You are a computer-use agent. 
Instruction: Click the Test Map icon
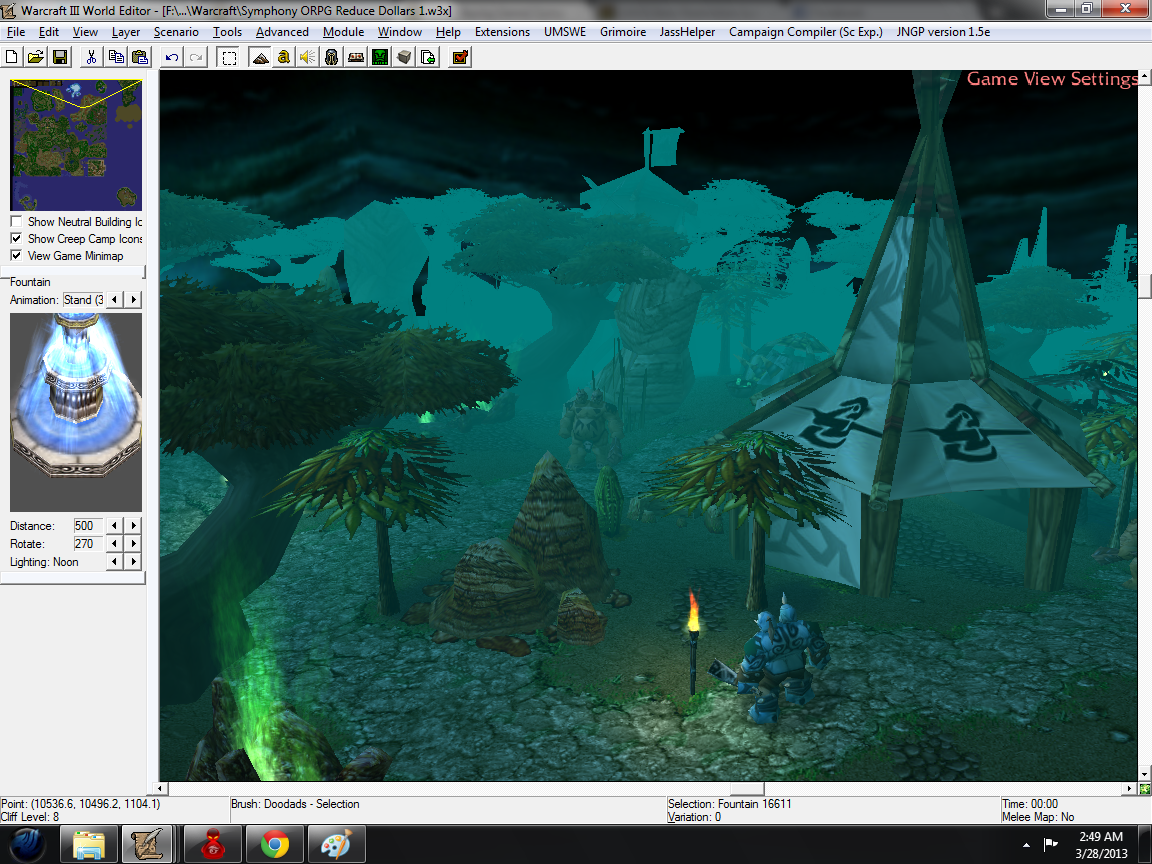461,57
